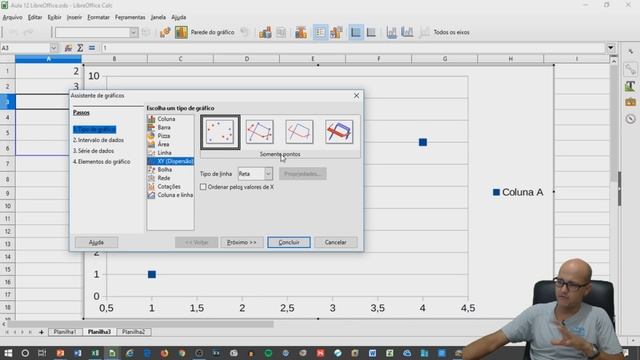The height and width of the screenshot is (360, 640).
Task: Click the data point at x=1
Action: 152,274
